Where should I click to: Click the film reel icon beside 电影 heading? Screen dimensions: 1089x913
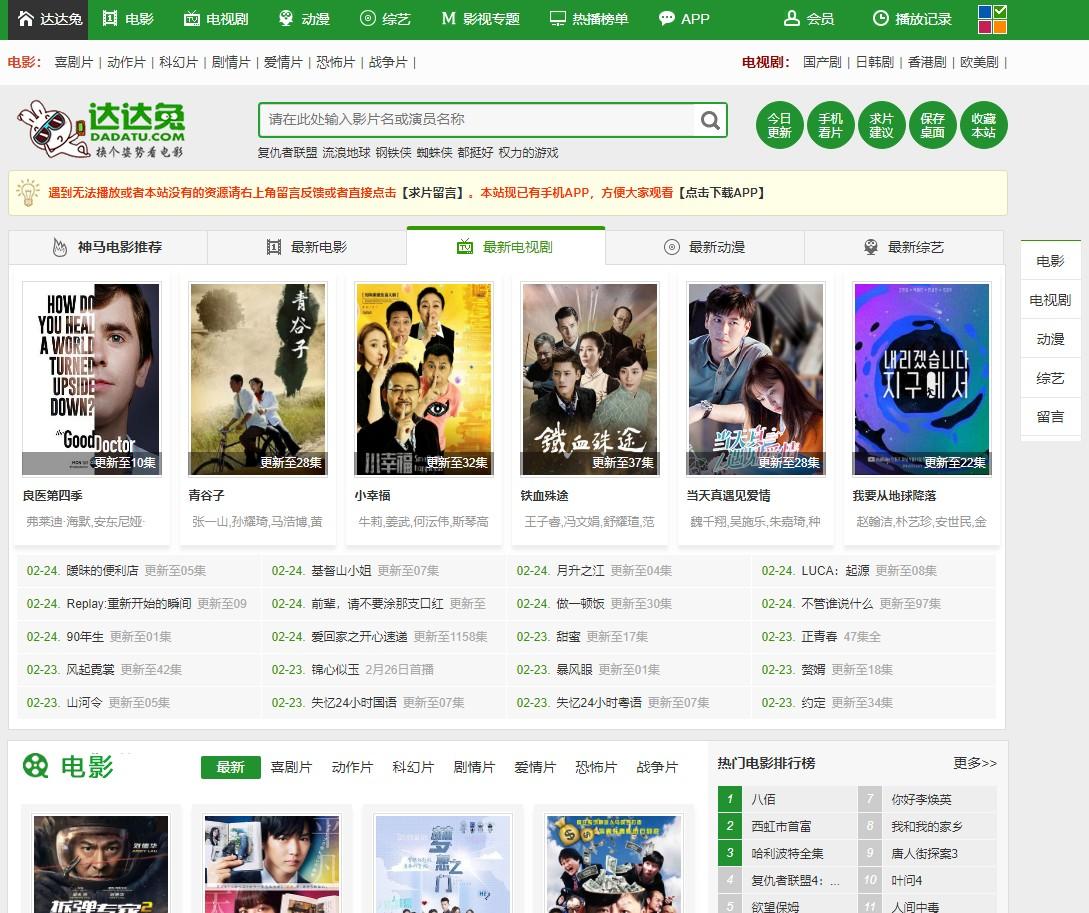tap(36, 766)
